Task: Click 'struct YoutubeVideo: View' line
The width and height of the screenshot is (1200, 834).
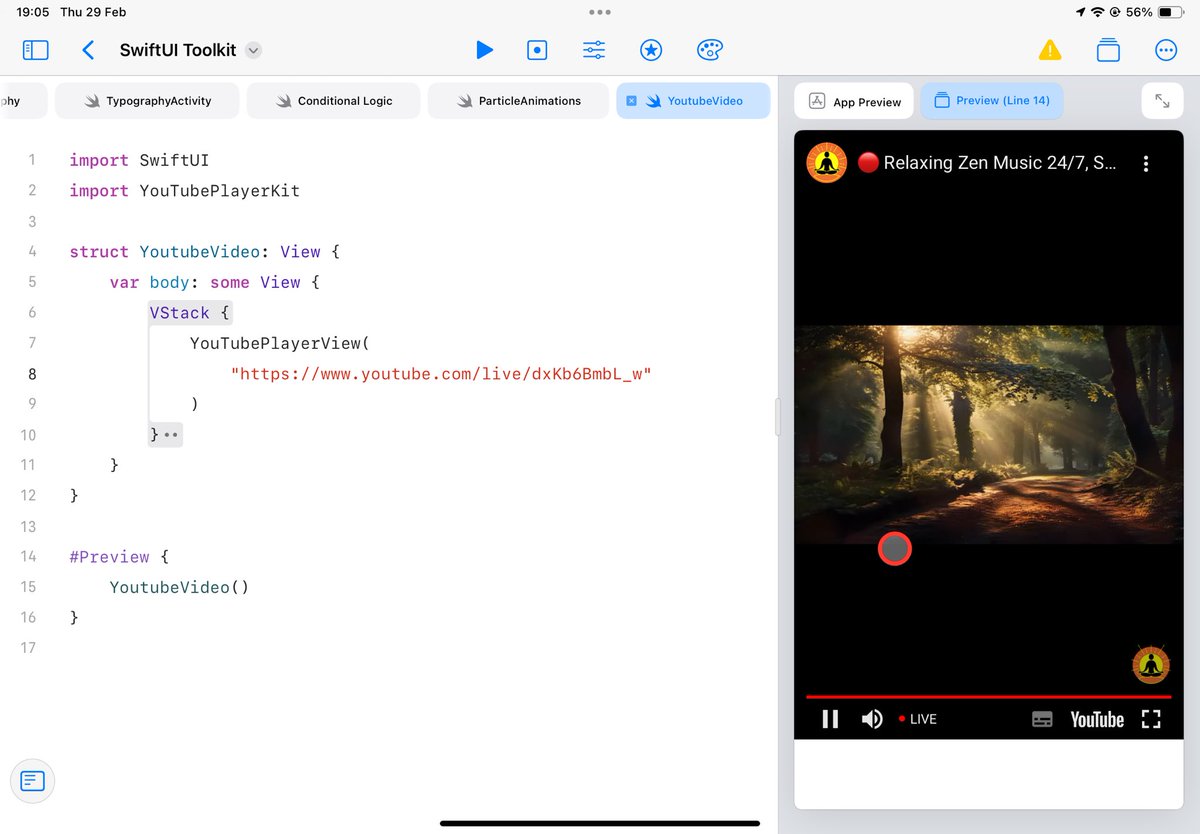Action: pos(205,252)
